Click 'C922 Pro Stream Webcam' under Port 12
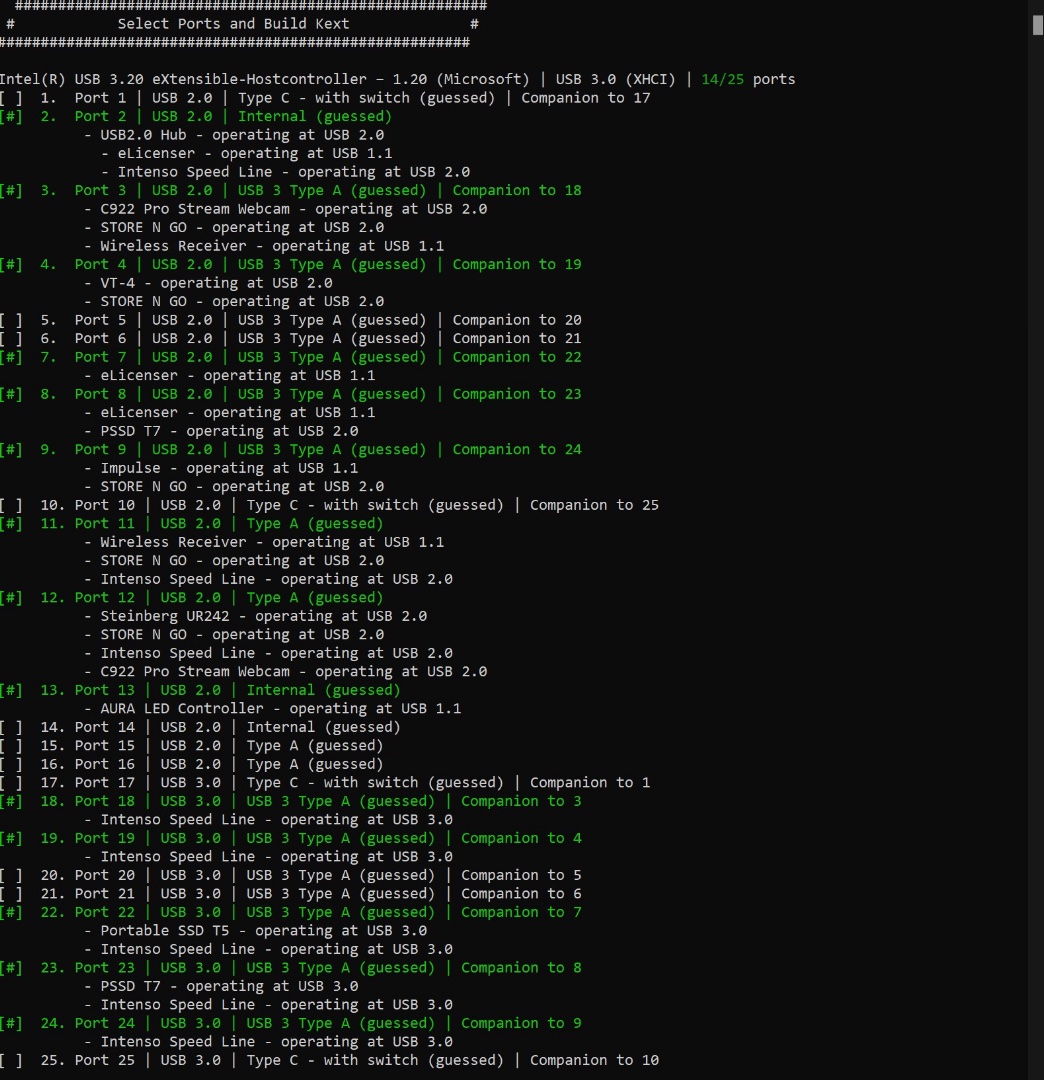1044x1080 pixels. (x=285, y=672)
